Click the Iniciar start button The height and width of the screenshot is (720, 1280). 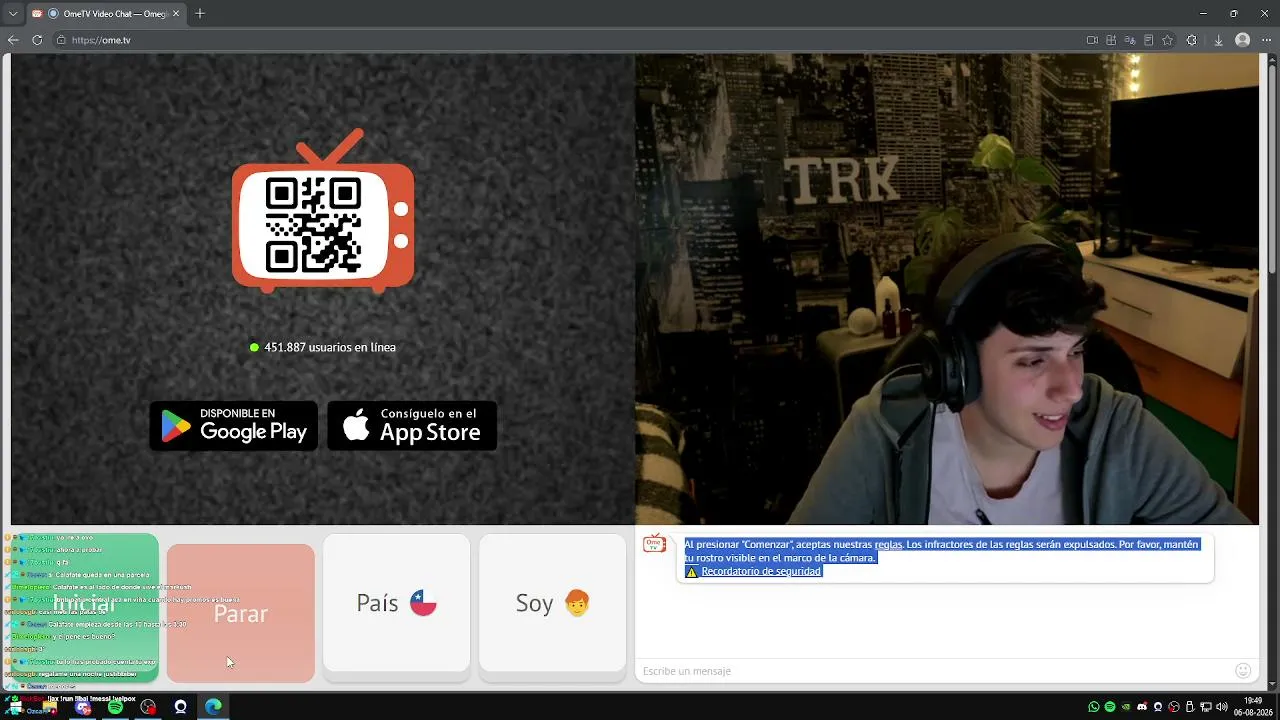point(84,606)
